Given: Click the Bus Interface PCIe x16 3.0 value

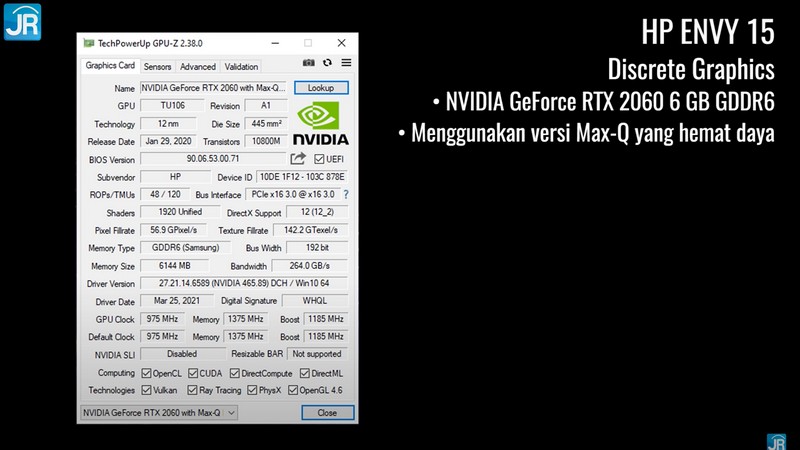Looking at the screenshot, I should pyautogui.click(x=293, y=194).
